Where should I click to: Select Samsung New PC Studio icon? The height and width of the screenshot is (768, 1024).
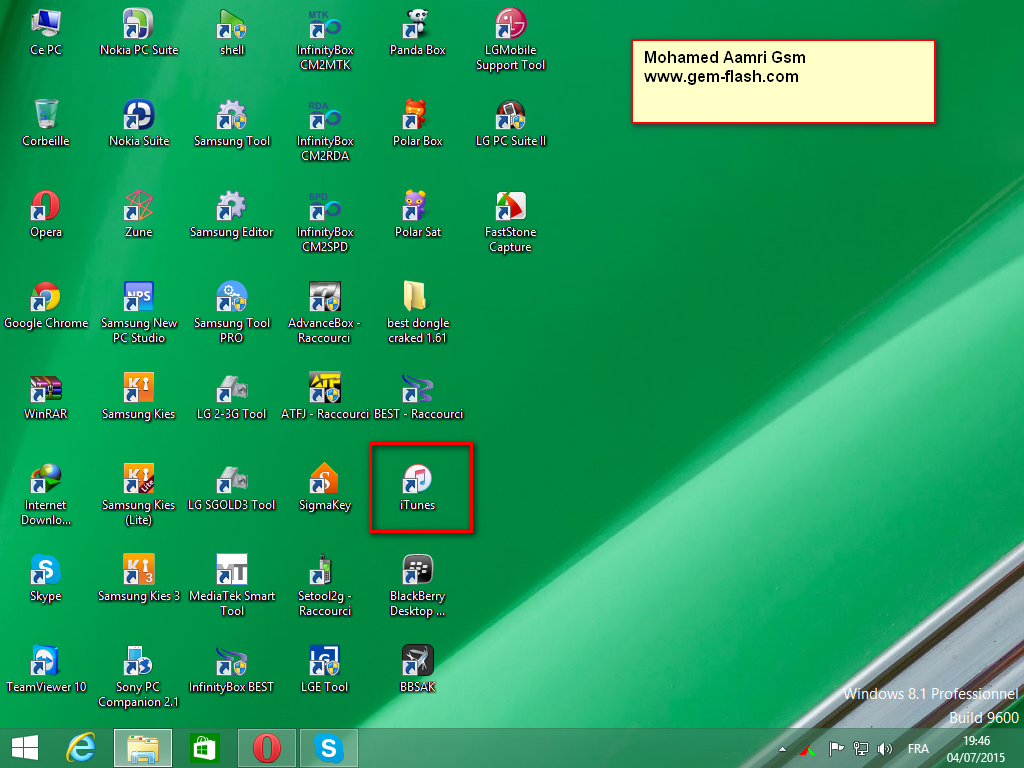(x=138, y=313)
